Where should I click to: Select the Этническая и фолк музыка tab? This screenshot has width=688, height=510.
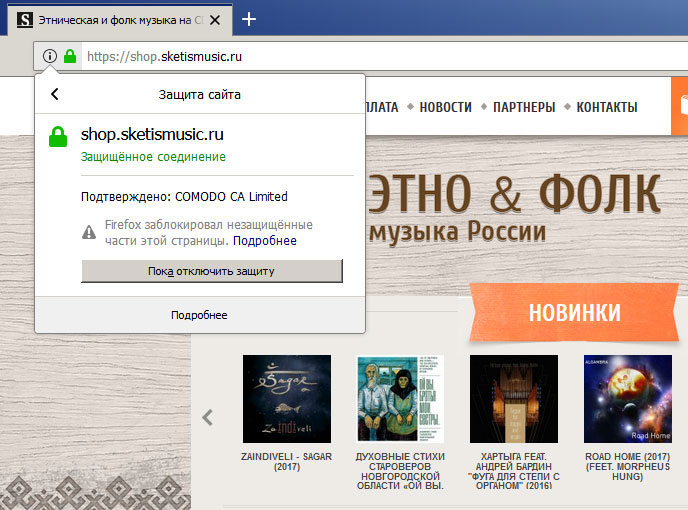(118, 20)
